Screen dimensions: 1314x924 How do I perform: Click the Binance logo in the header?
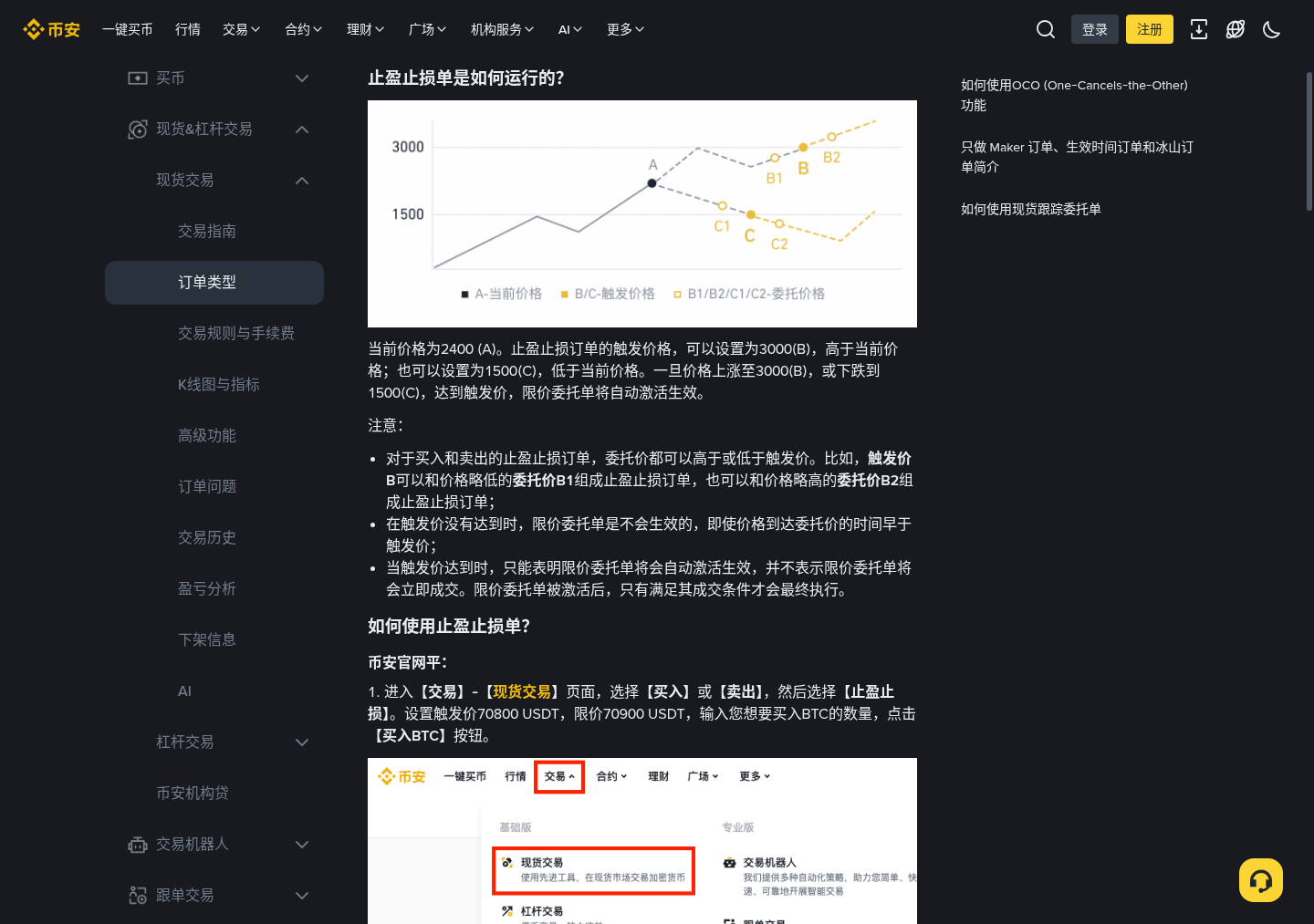51,30
